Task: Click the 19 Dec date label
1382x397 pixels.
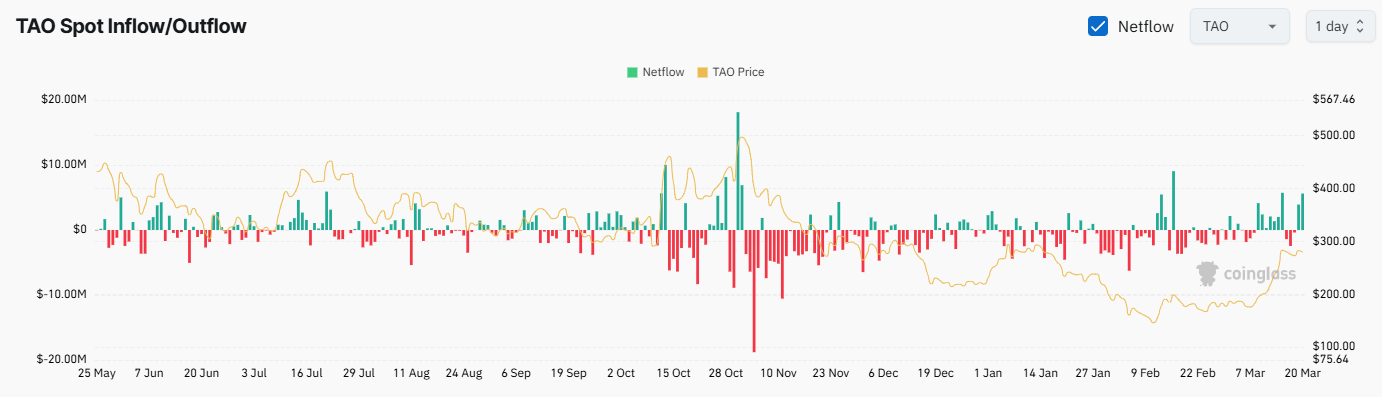Action: tap(936, 373)
